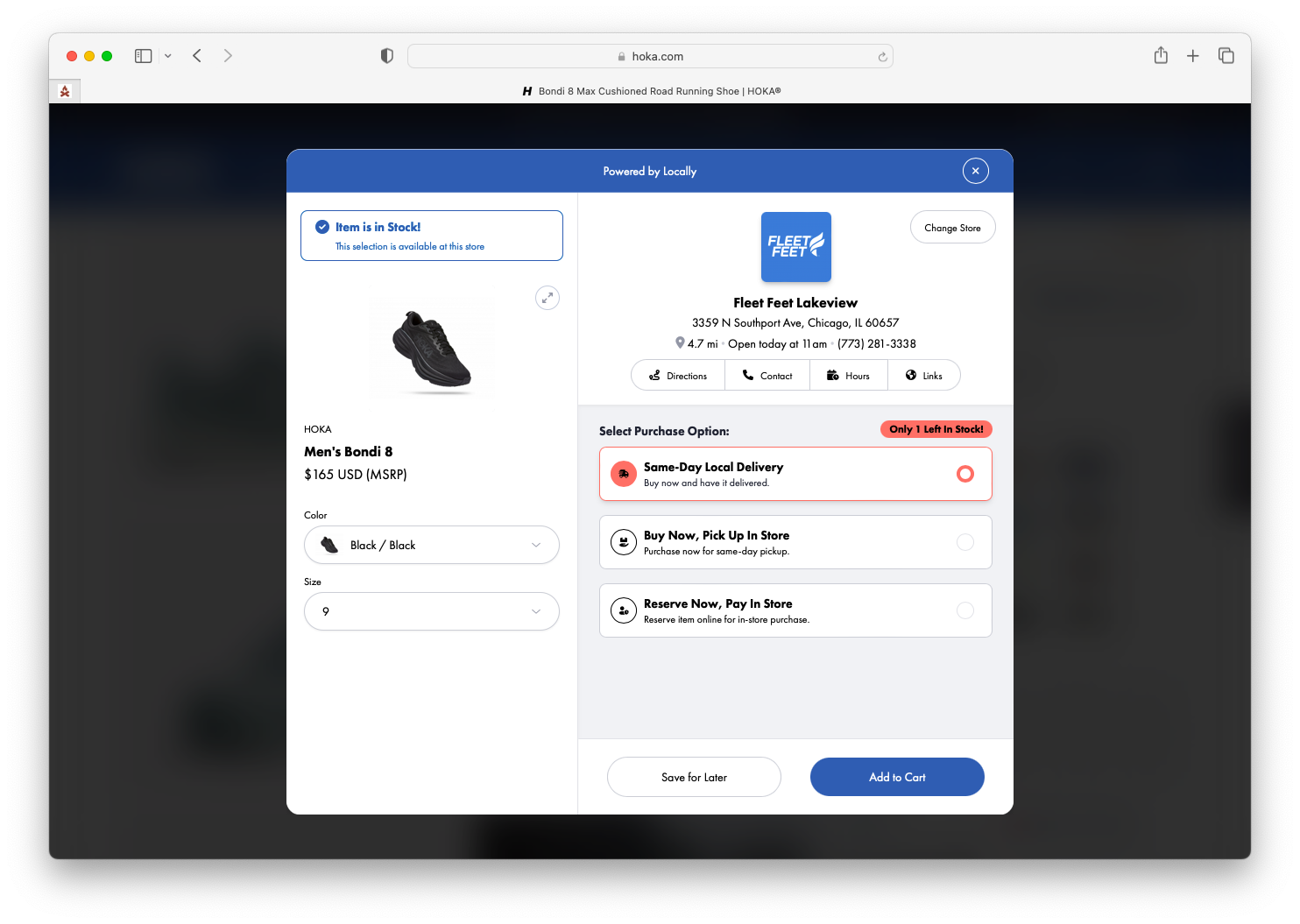Click Add to Cart
The width and height of the screenshot is (1300, 924).
(x=897, y=777)
